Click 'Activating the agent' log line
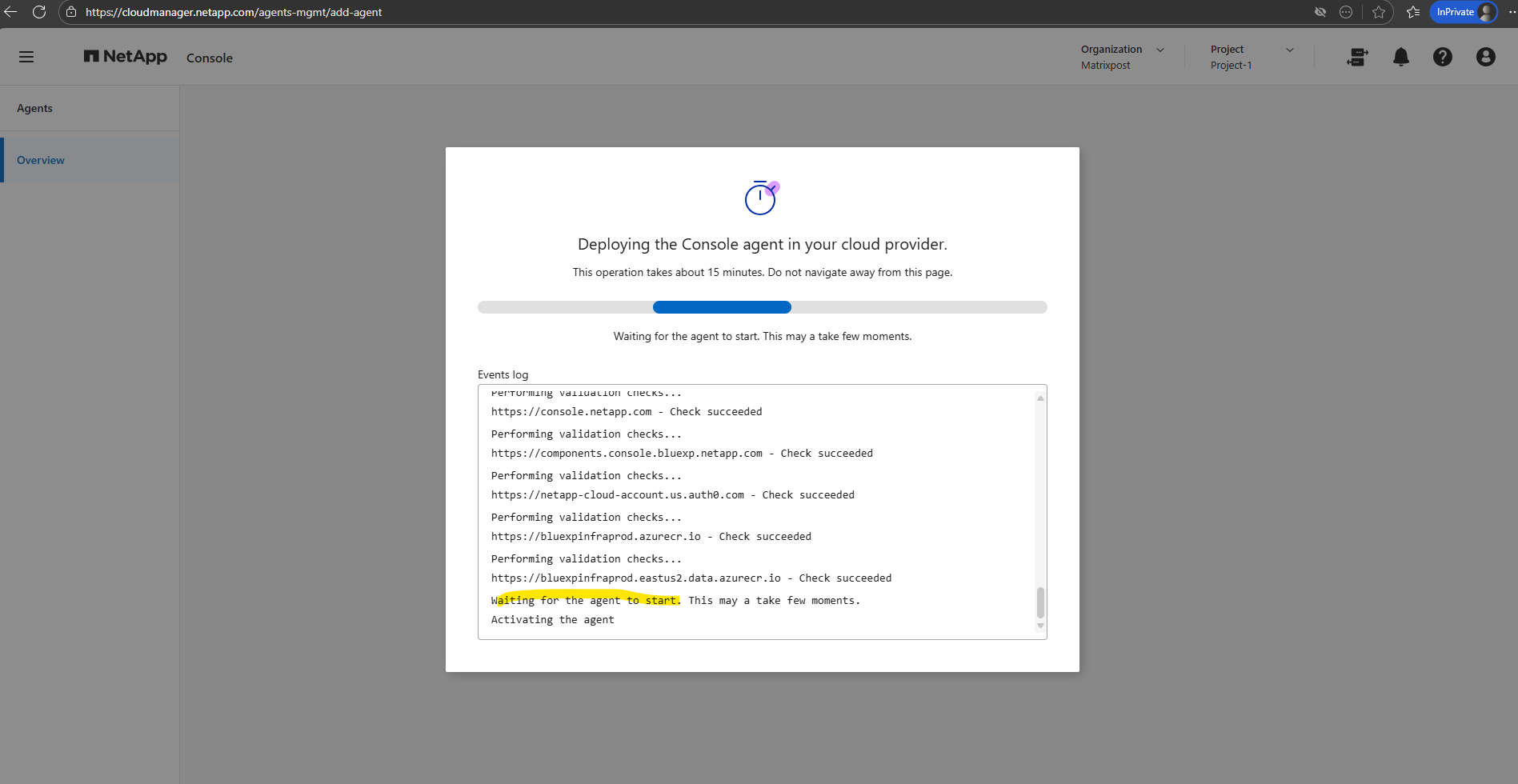 [553, 620]
